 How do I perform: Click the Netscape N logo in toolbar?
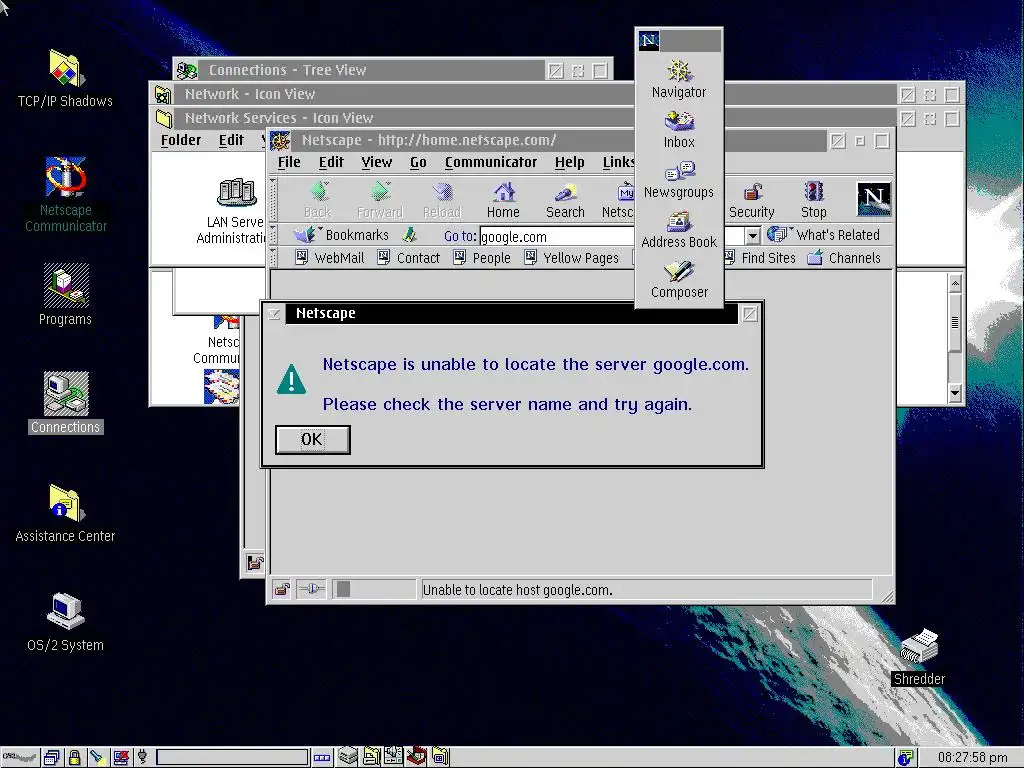pyautogui.click(x=874, y=199)
